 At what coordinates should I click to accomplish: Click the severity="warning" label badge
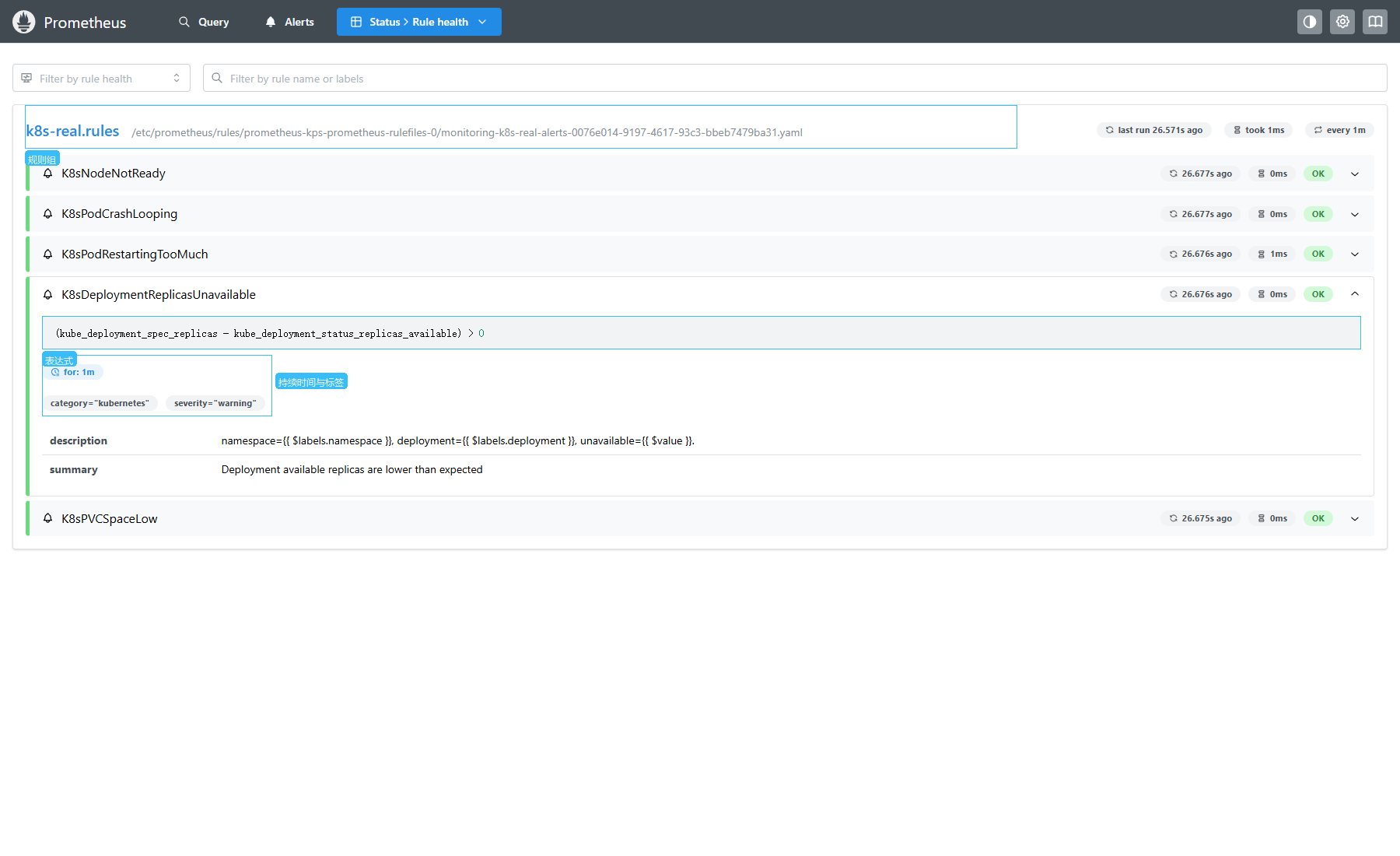[x=215, y=403]
